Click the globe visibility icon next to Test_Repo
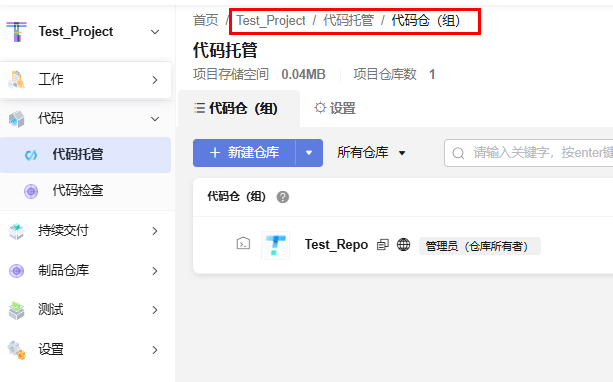The width and height of the screenshot is (613, 382). click(x=403, y=244)
